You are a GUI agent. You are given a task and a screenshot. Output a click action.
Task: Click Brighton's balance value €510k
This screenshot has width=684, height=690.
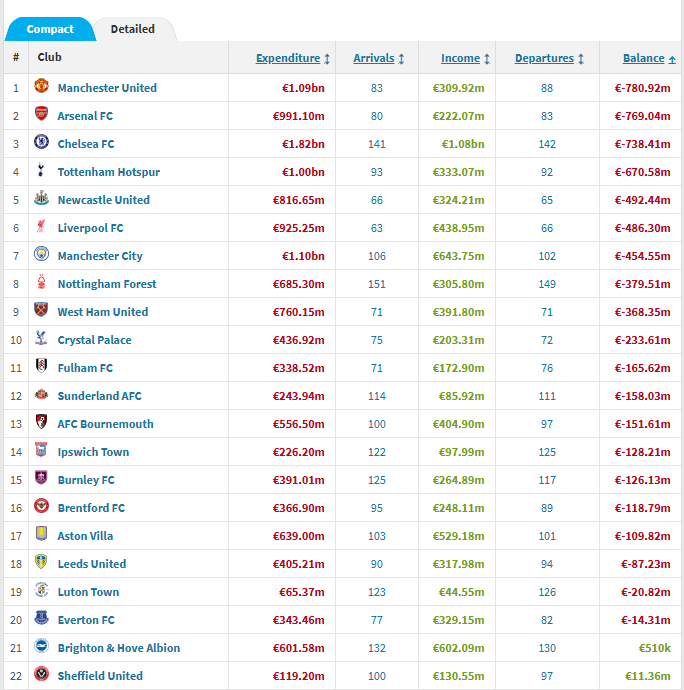tap(655, 648)
